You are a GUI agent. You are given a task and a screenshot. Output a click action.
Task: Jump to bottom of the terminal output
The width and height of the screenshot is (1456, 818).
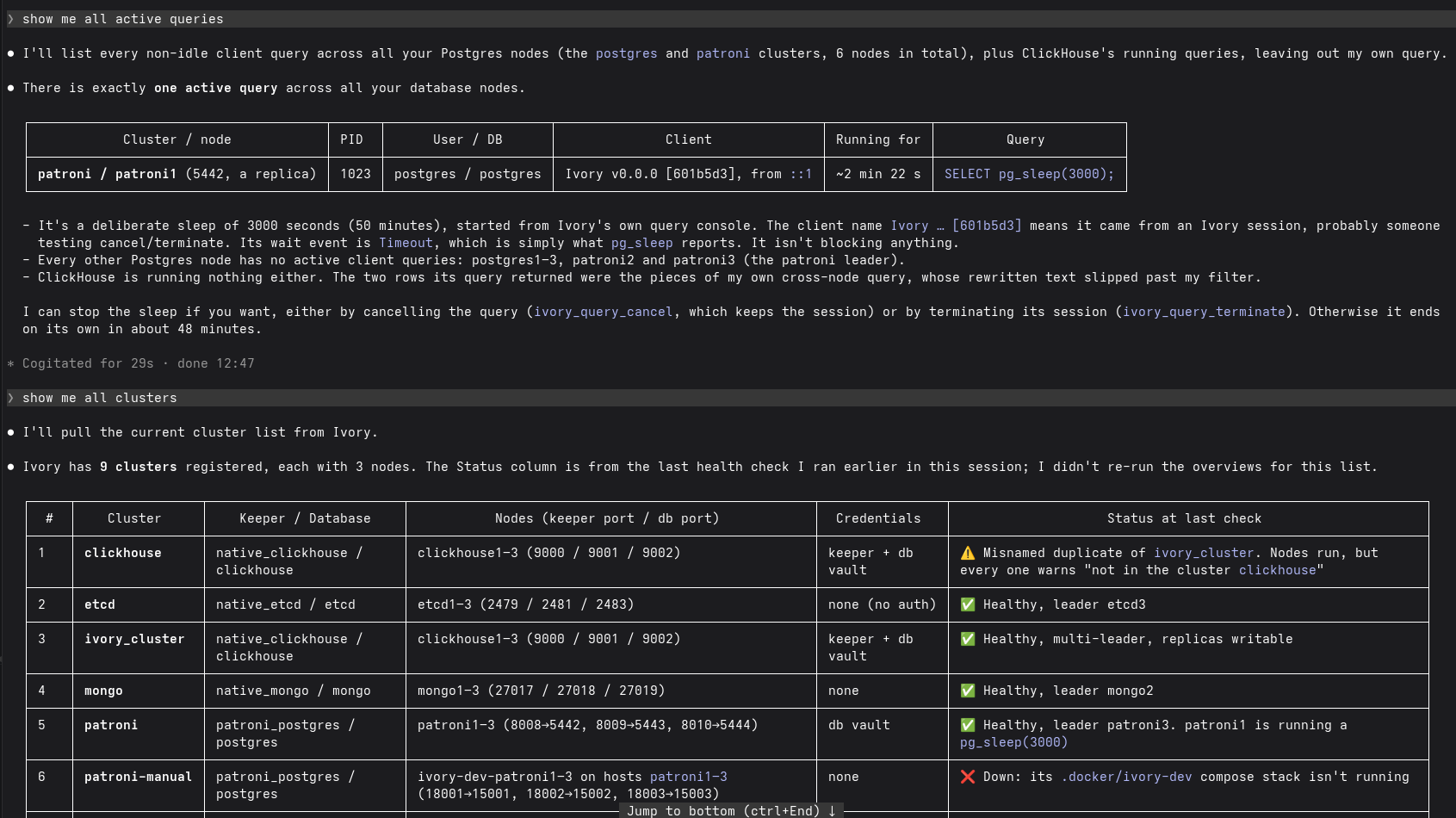731,811
